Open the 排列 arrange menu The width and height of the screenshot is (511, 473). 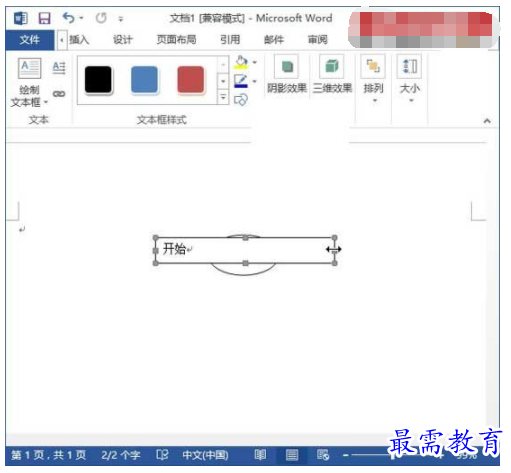pos(373,79)
